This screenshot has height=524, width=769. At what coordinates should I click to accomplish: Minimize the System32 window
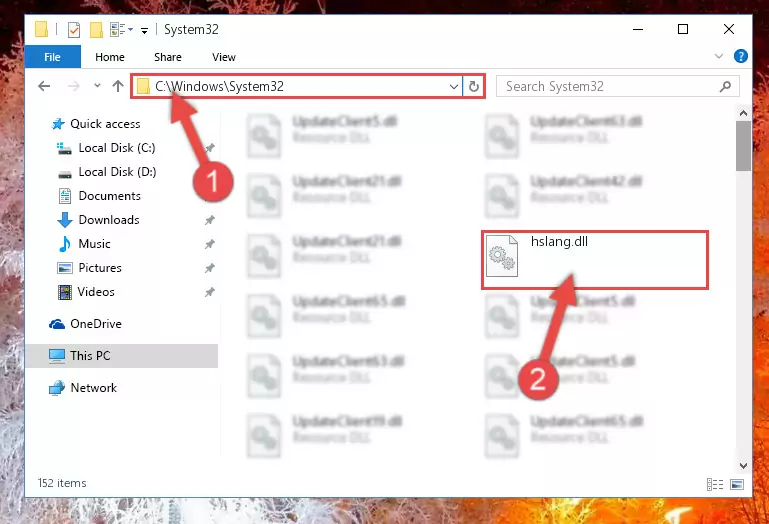point(638,29)
